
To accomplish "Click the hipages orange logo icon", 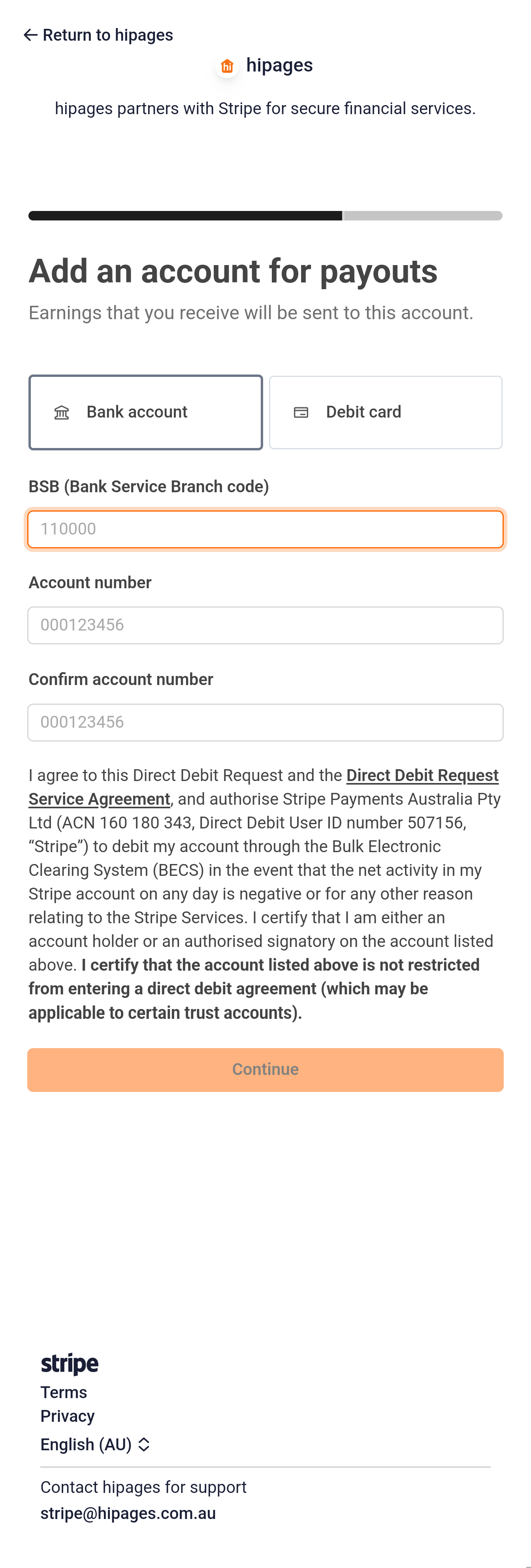I will click(x=227, y=66).
